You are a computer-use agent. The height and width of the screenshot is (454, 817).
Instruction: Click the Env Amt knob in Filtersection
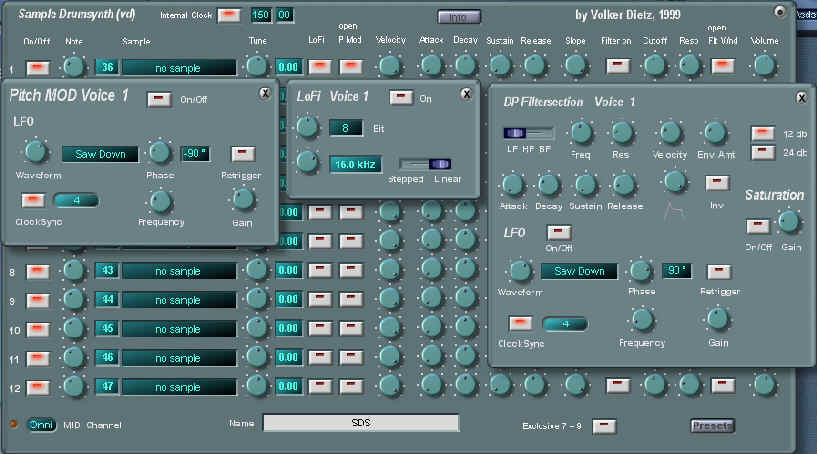(714, 133)
